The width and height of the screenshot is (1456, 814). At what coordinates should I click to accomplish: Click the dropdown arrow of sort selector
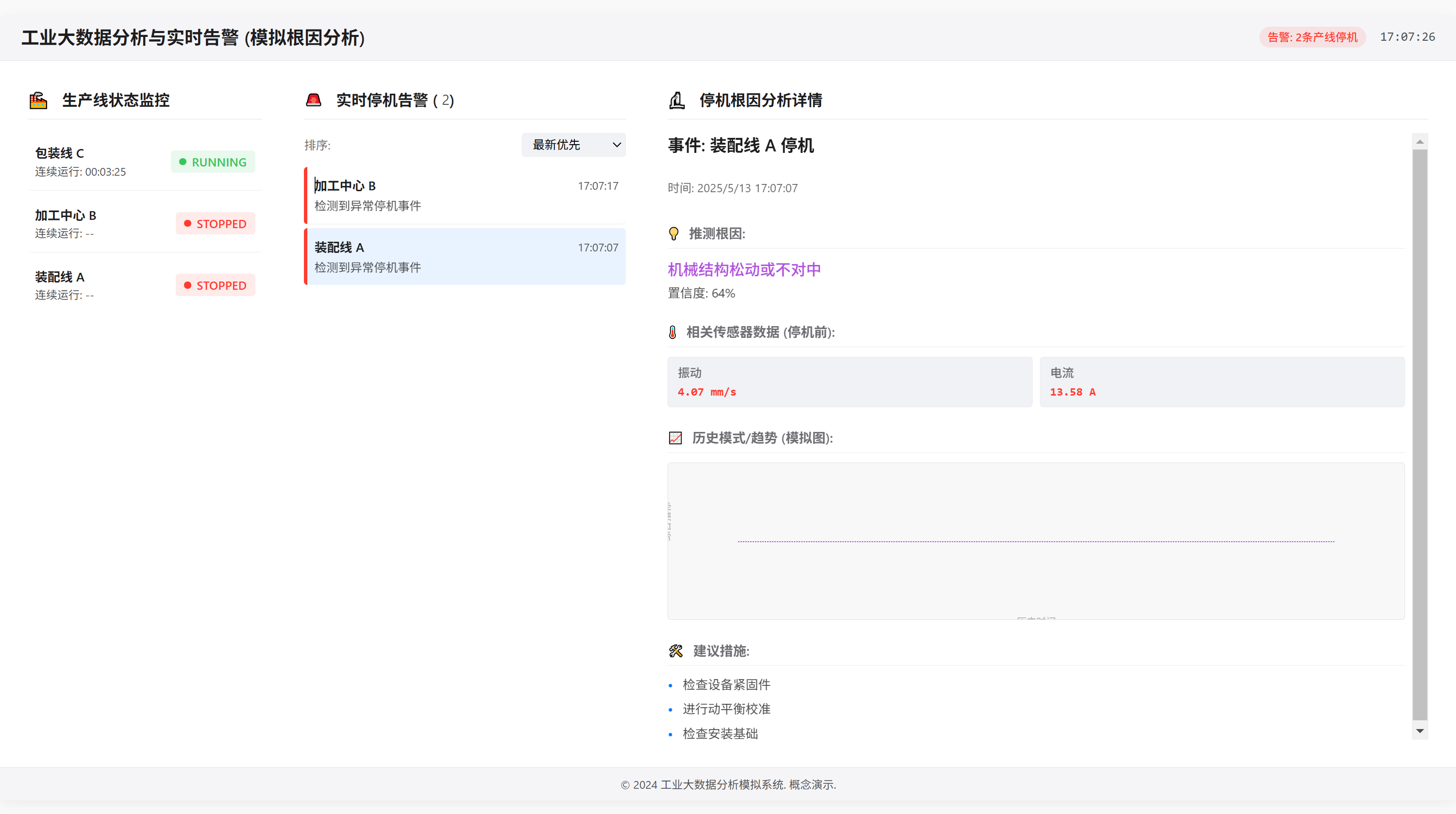pyautogui.click(x=617, y=145)
